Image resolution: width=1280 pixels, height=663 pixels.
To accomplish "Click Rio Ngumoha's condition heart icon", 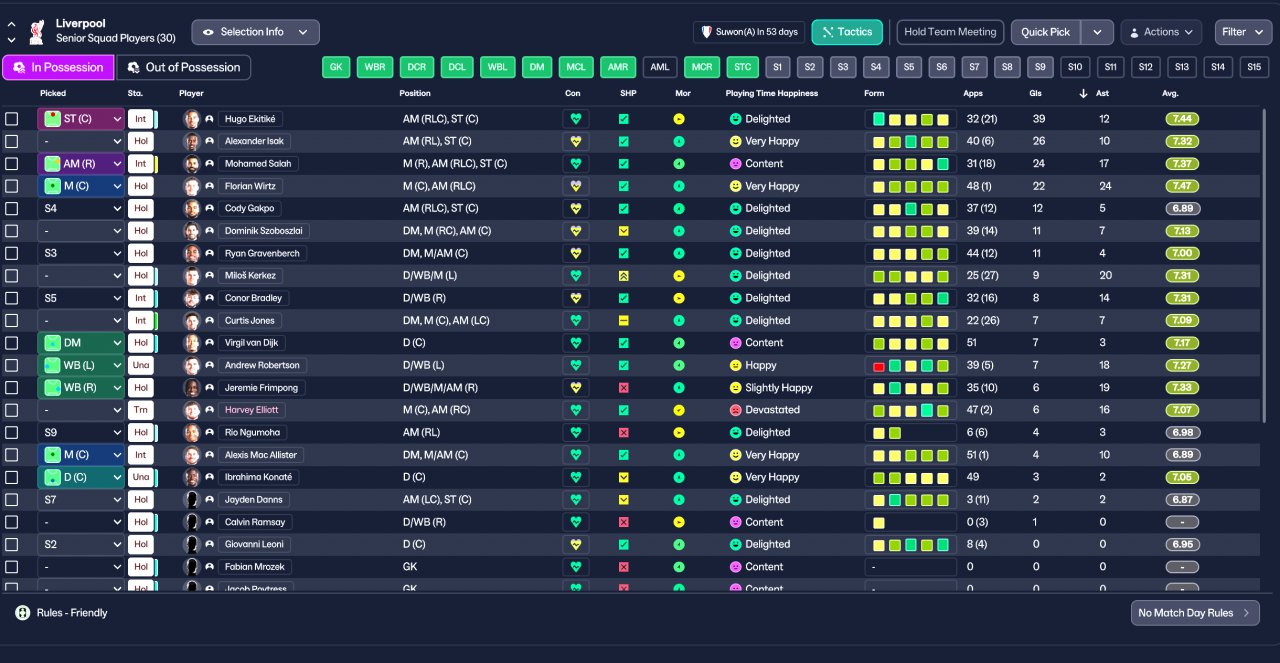I will [x=575, y=433].
